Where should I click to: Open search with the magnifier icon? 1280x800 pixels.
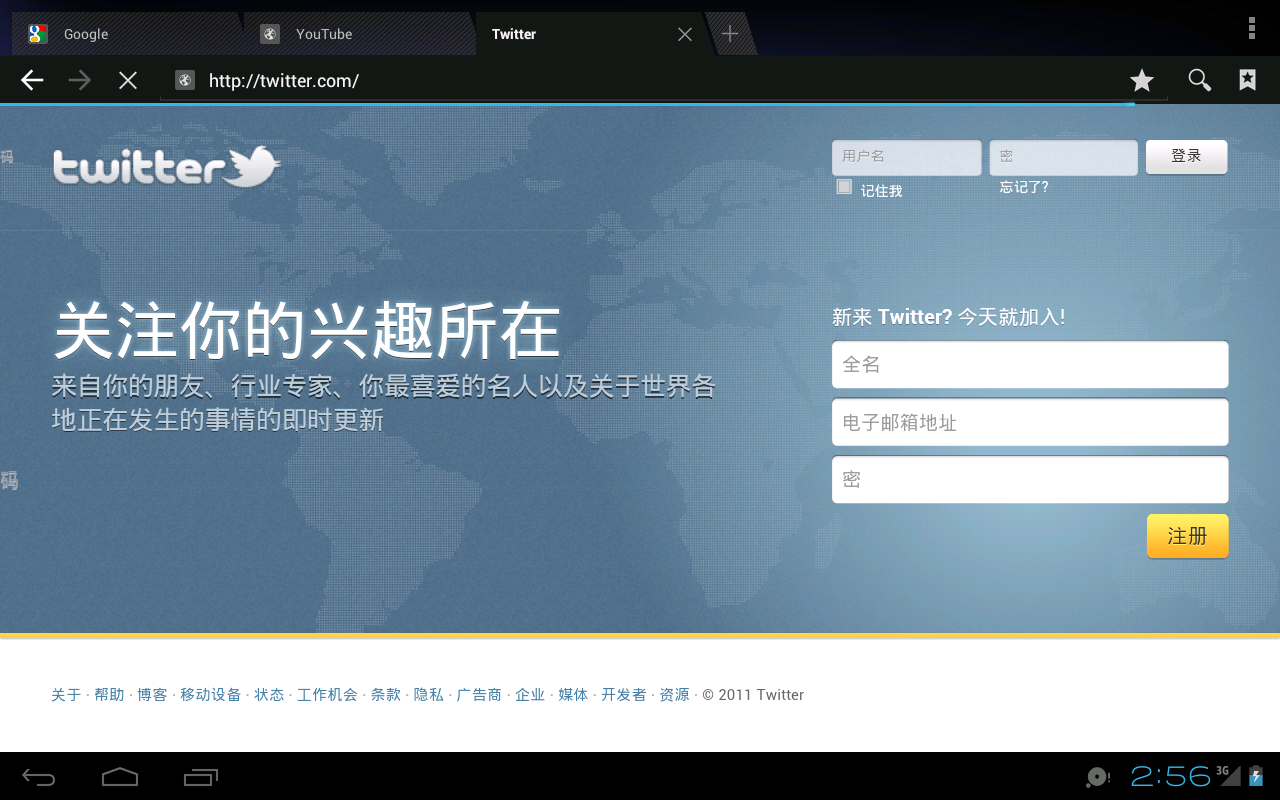point(1199,80)
